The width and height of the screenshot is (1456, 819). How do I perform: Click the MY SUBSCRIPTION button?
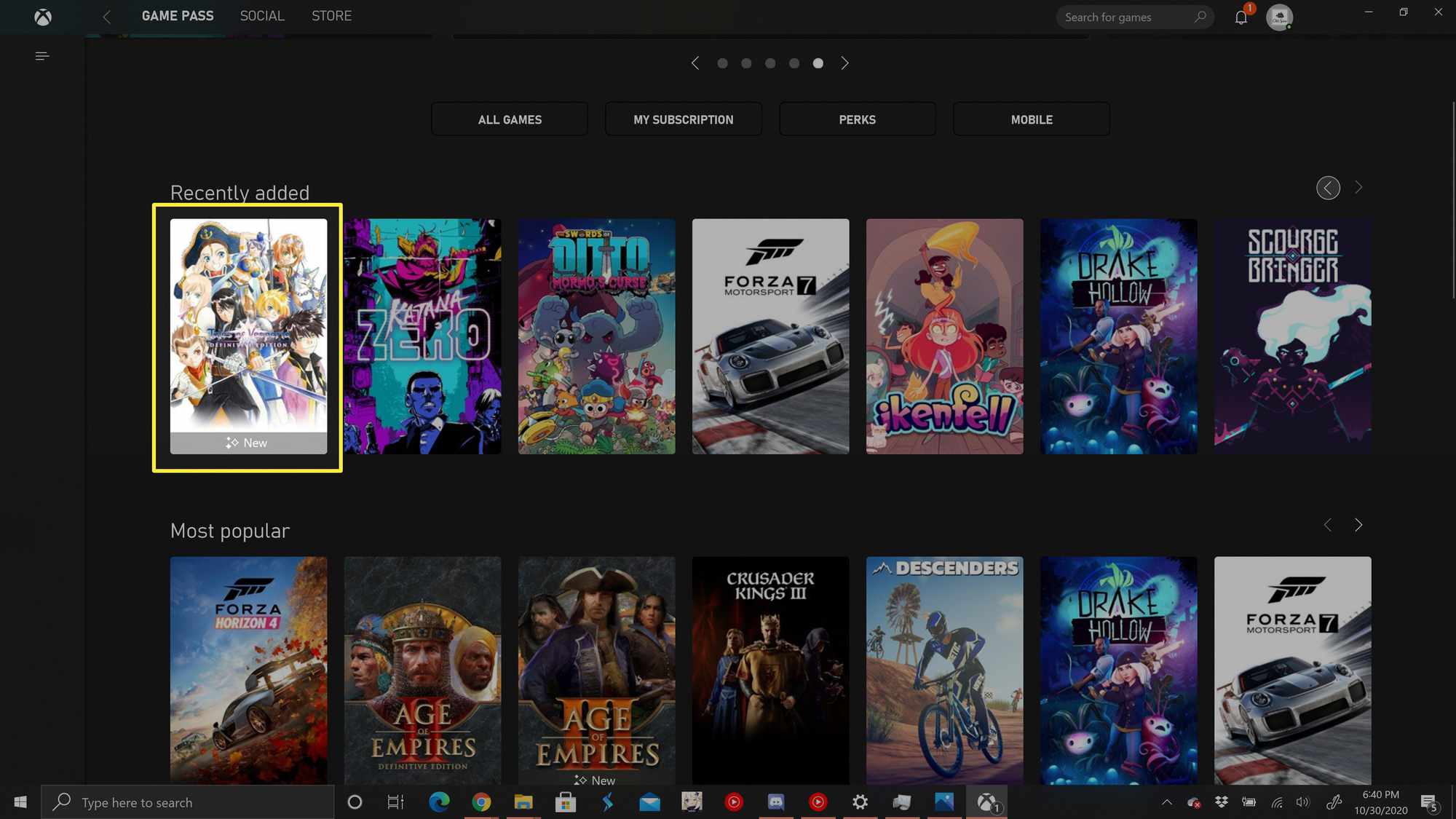tap(683, 119)
